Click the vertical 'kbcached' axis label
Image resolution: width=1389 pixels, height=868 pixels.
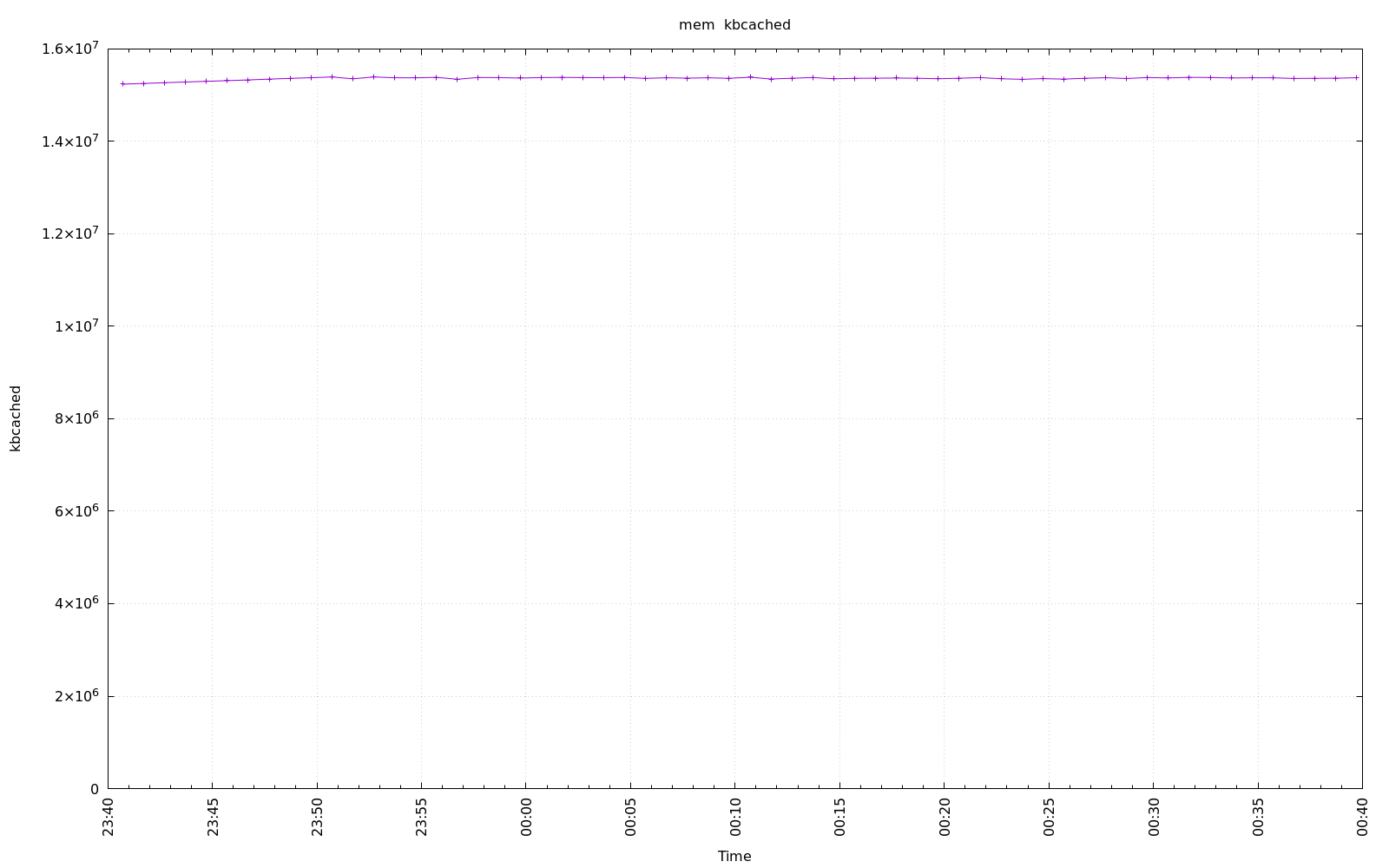[x=16, y=418]
